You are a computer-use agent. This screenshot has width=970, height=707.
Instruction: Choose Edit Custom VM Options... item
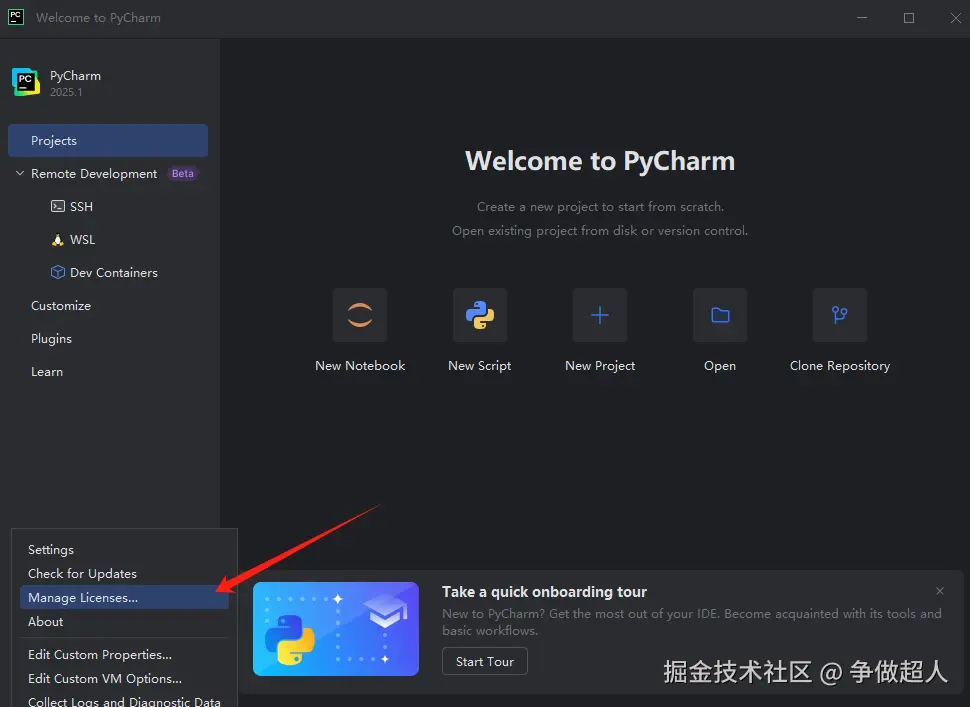click(124, 679)
